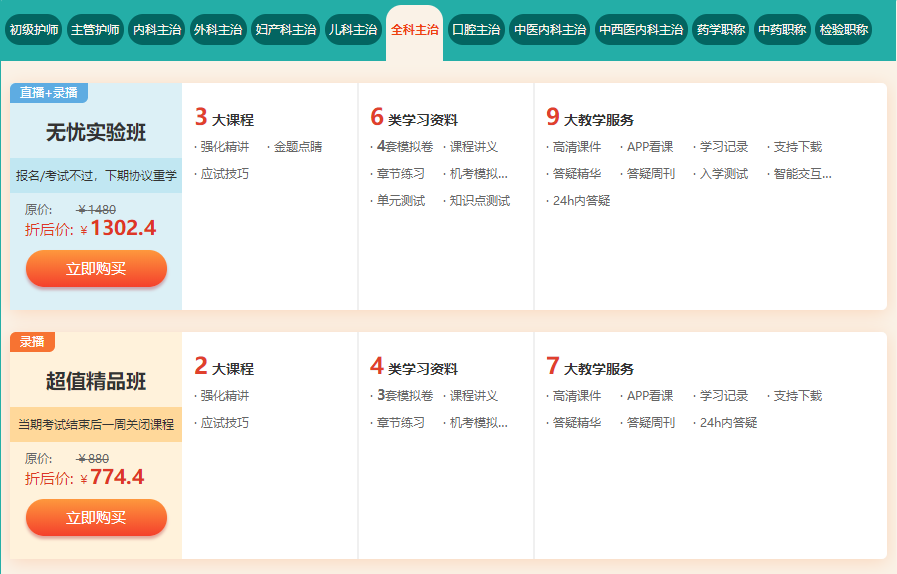
Task: Click 立即购买 for 无忧实验班
Action: coord(96,268)
